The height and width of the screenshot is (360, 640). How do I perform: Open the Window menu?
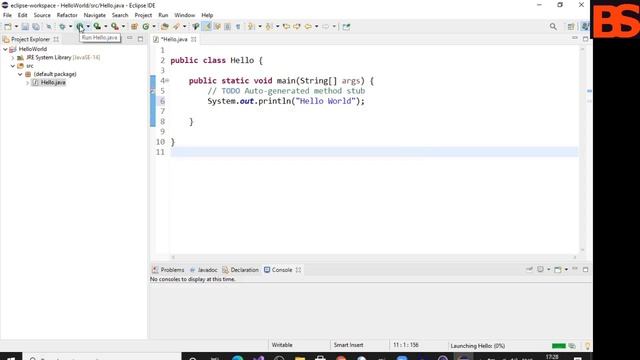pyautogui.click(x=184, y=15)
